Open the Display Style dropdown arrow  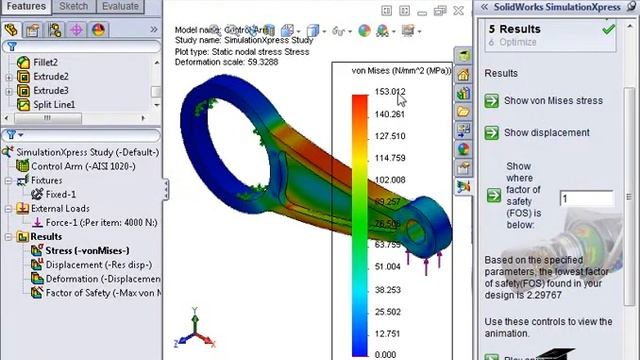pyautogui.click(x=324, y=31)
